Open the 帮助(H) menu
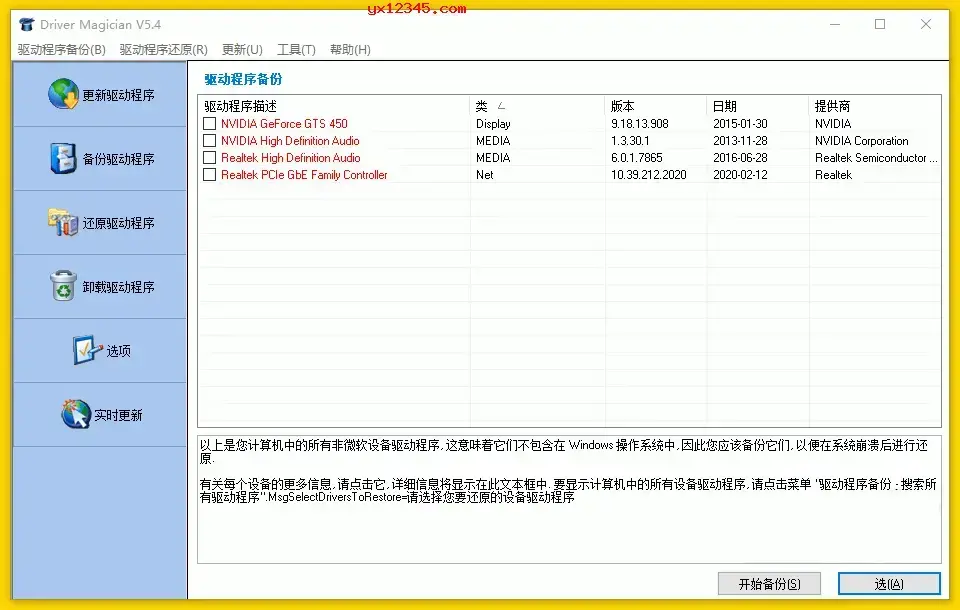This screenshot has width=960, height=610. [x=350, y=50]
